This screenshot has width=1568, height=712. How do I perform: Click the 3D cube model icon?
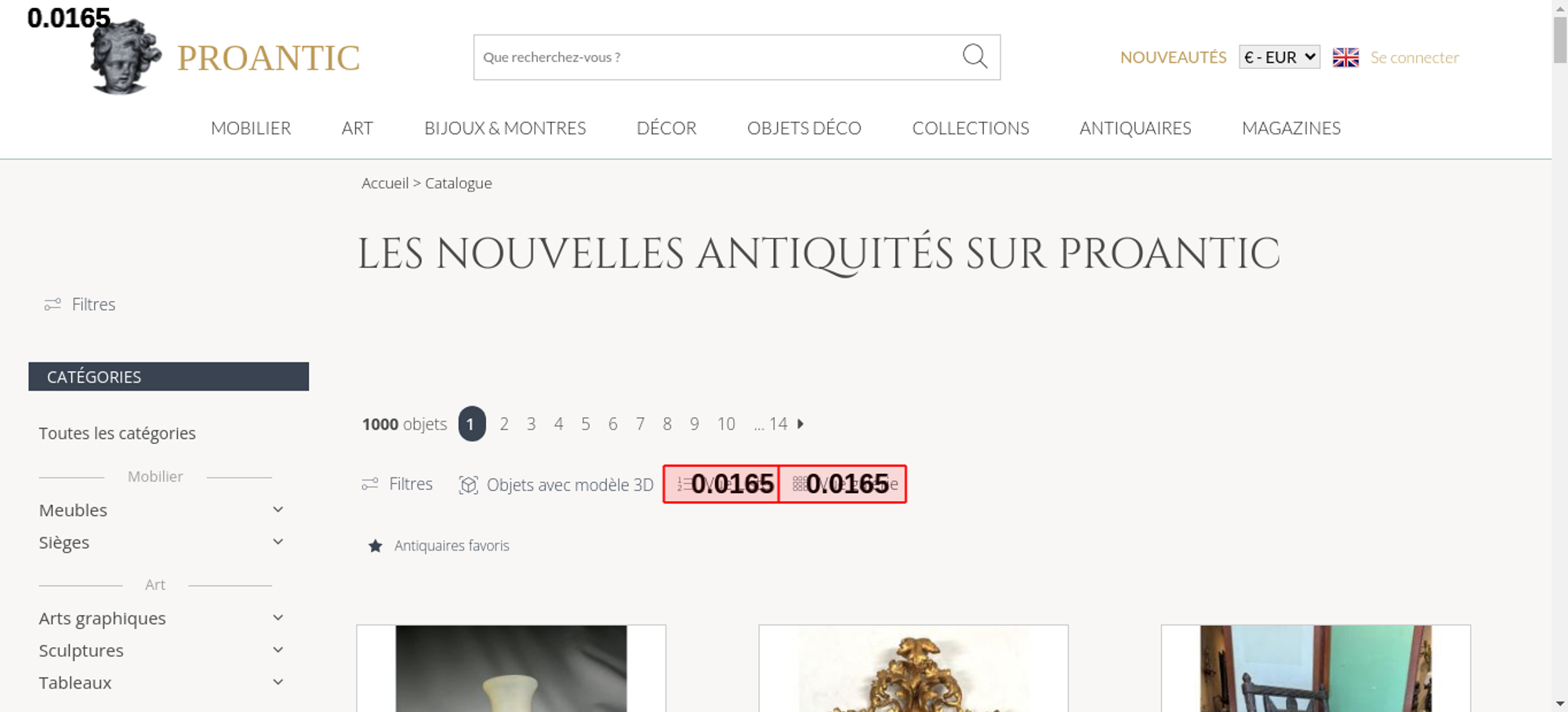[468, 485]
